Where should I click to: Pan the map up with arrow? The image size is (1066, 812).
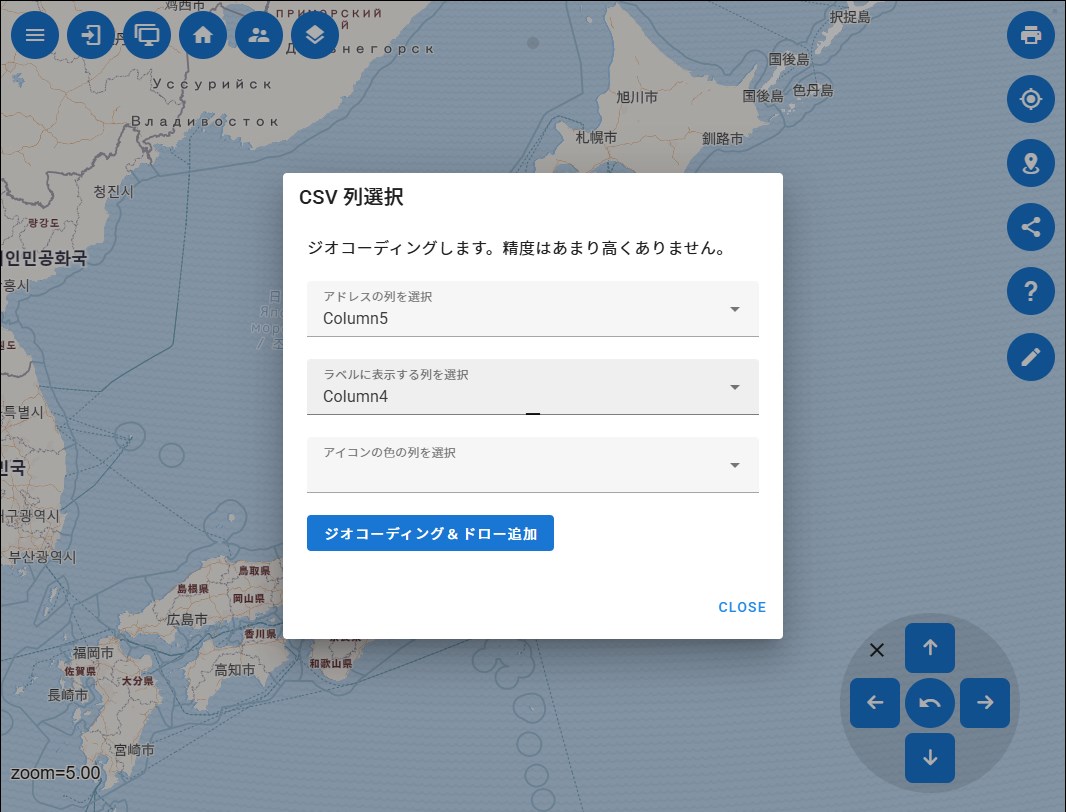(930, 648)
